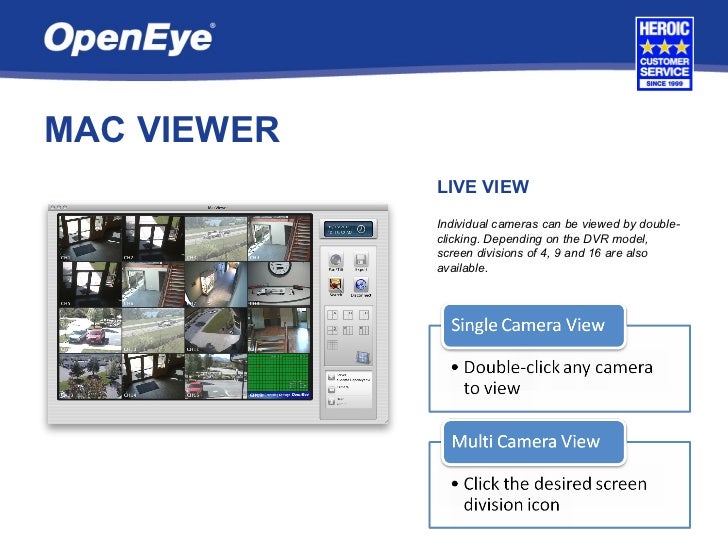This screenshot has width=728, height=546.
Task: Select the wall clock camera tile
Action: click(x=279, y=284)
